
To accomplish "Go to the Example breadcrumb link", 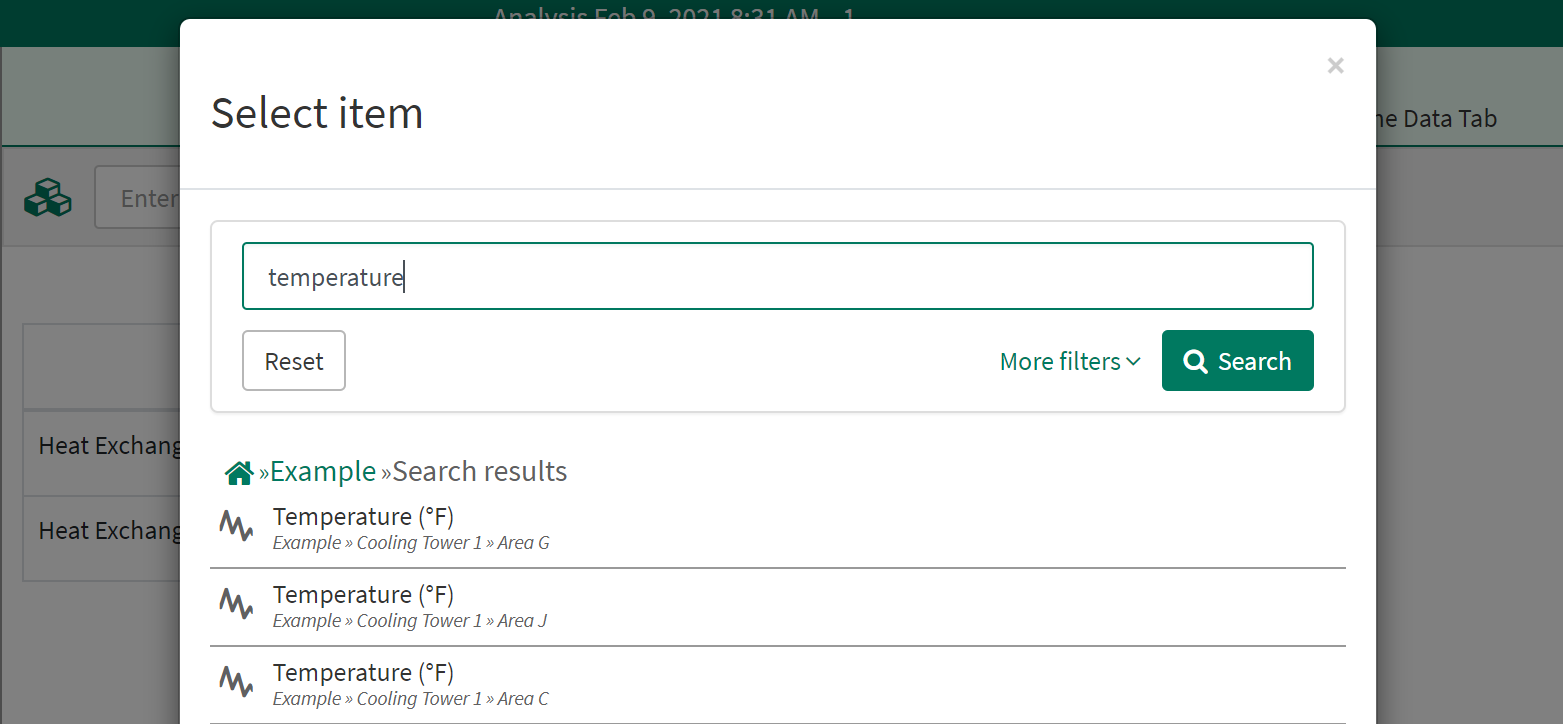I will point(323,472).
